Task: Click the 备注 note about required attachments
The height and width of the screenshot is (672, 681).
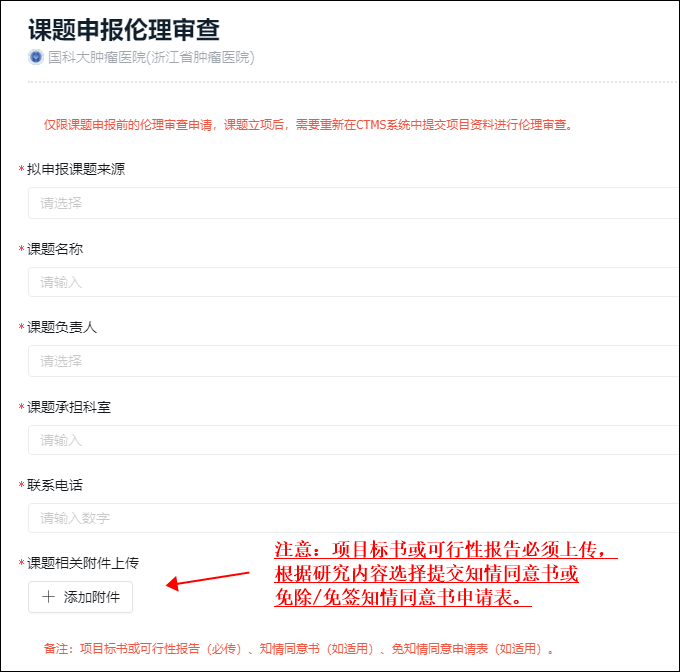Action: coord(299,649)
